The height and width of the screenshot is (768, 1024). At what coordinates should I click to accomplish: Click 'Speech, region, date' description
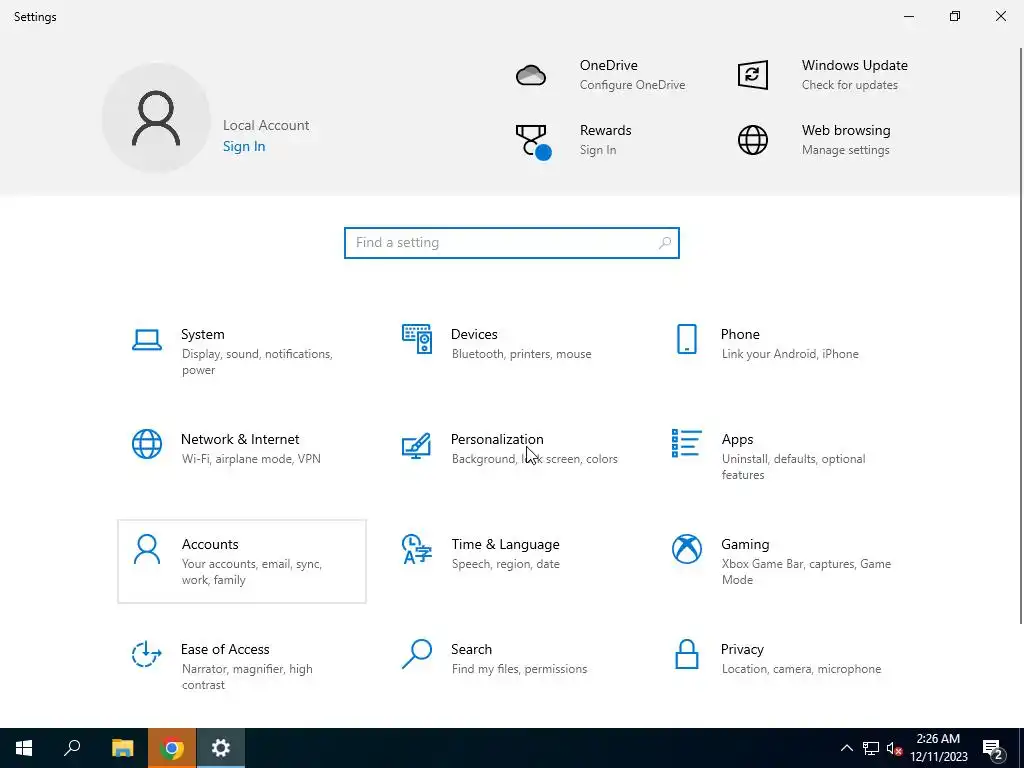pyautogui.click(x=505, y=564)
